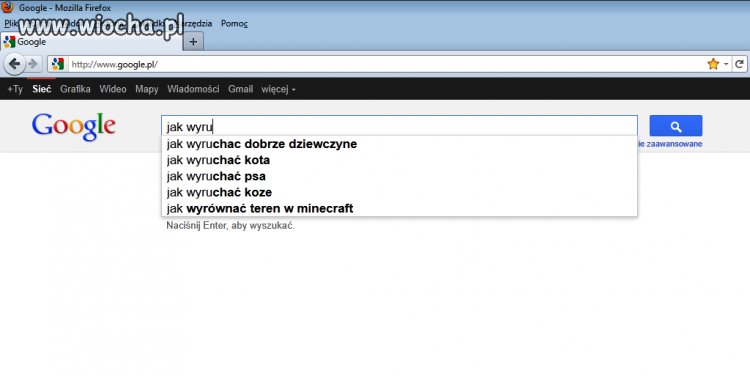
Task: Click the zaawansowane search link
Action: pos(670,144)
